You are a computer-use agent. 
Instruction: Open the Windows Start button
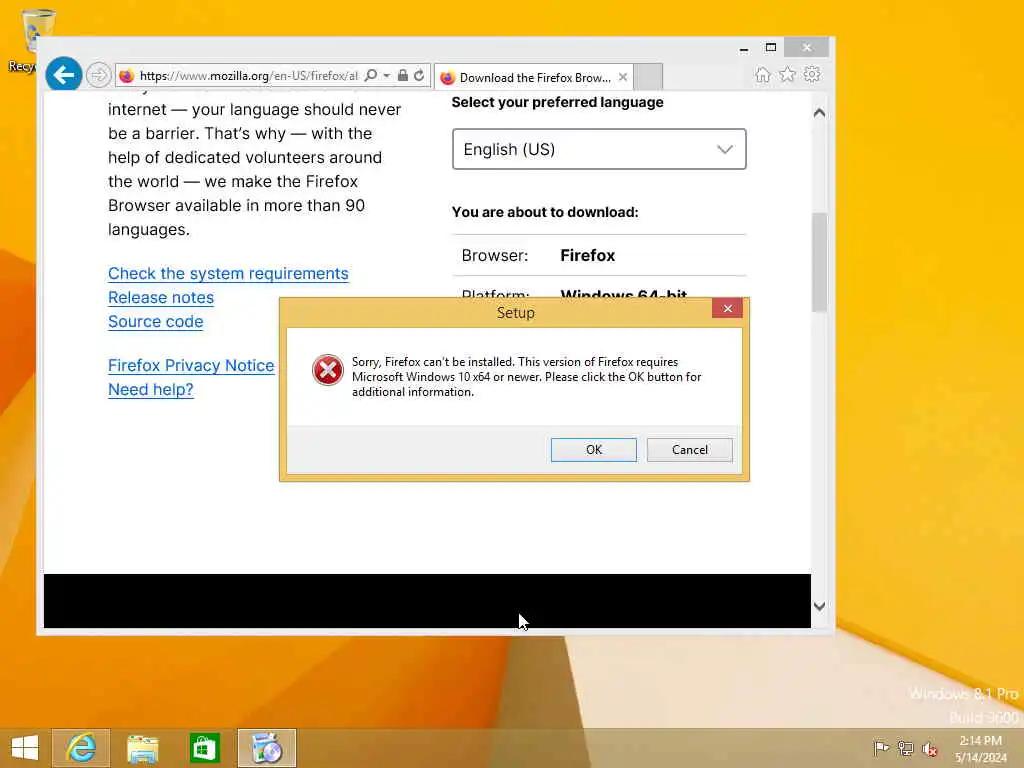point(25,748)
